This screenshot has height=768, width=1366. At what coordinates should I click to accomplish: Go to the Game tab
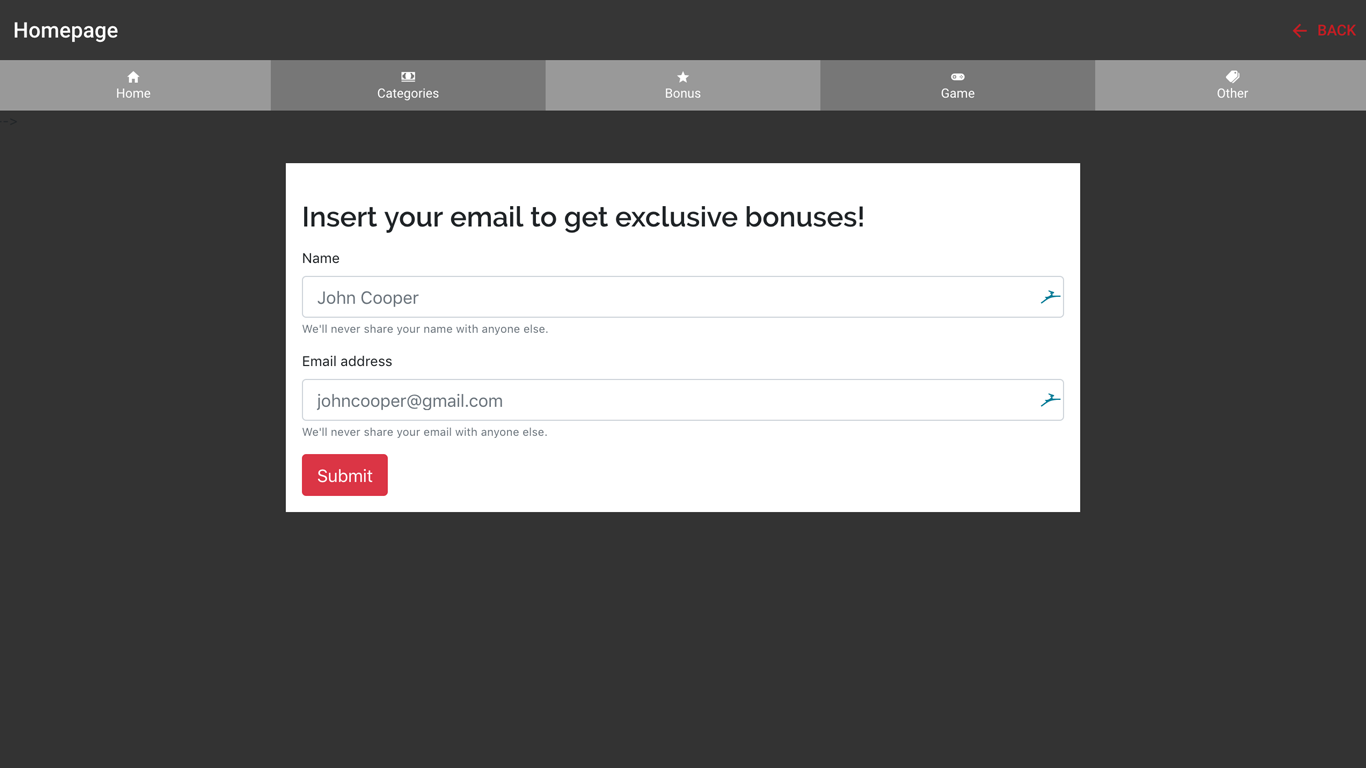957,94
